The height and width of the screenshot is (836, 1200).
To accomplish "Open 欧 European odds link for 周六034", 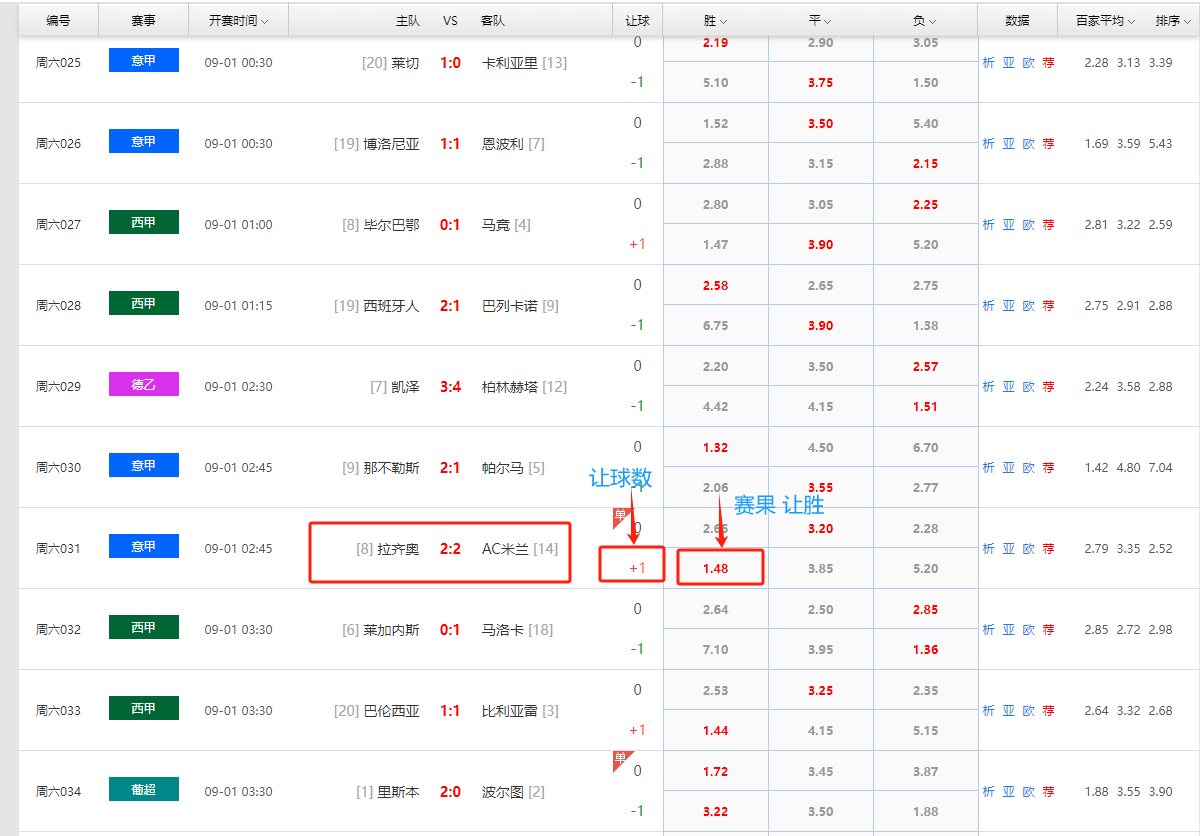I will tap(1028, 791).
